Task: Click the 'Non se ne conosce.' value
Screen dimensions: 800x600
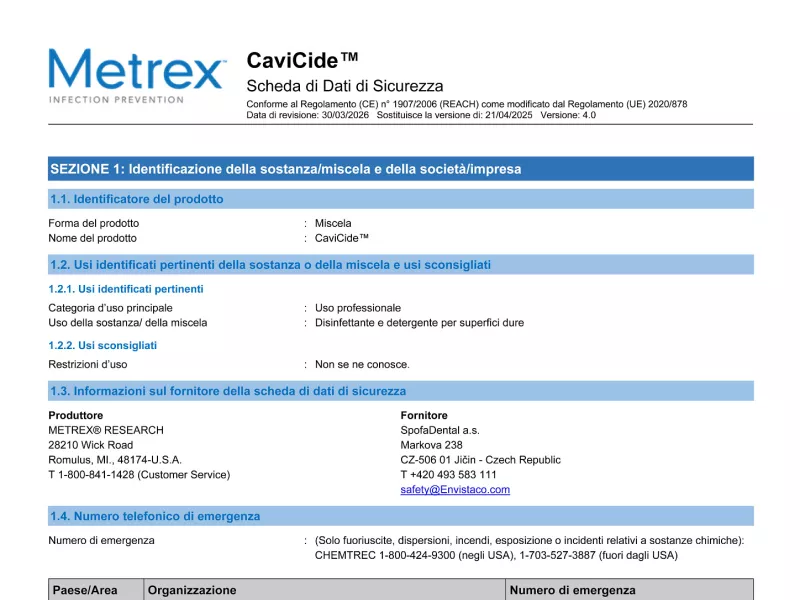Action: click(x=362, y=364)
